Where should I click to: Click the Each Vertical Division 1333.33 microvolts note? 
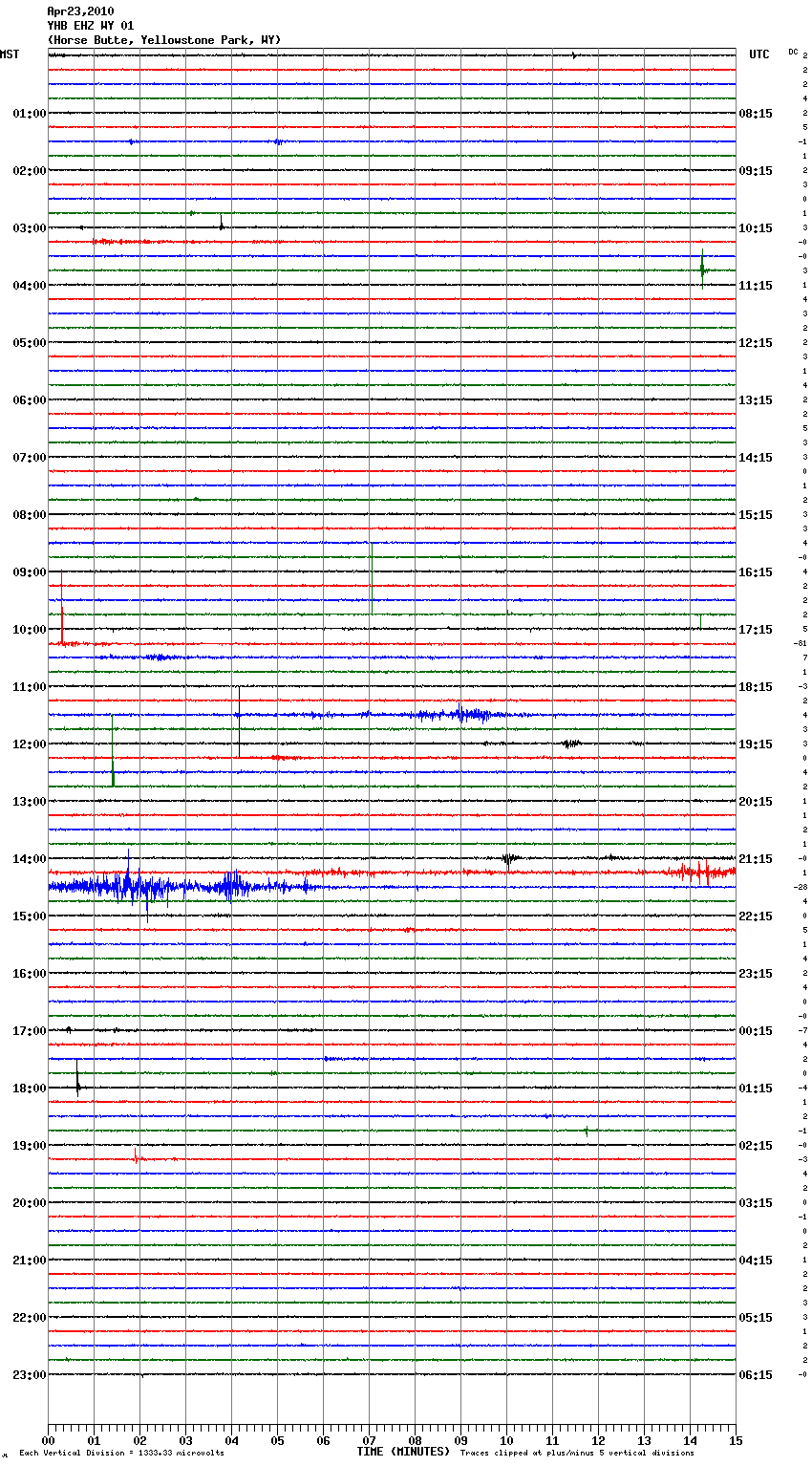[121, 1453]
